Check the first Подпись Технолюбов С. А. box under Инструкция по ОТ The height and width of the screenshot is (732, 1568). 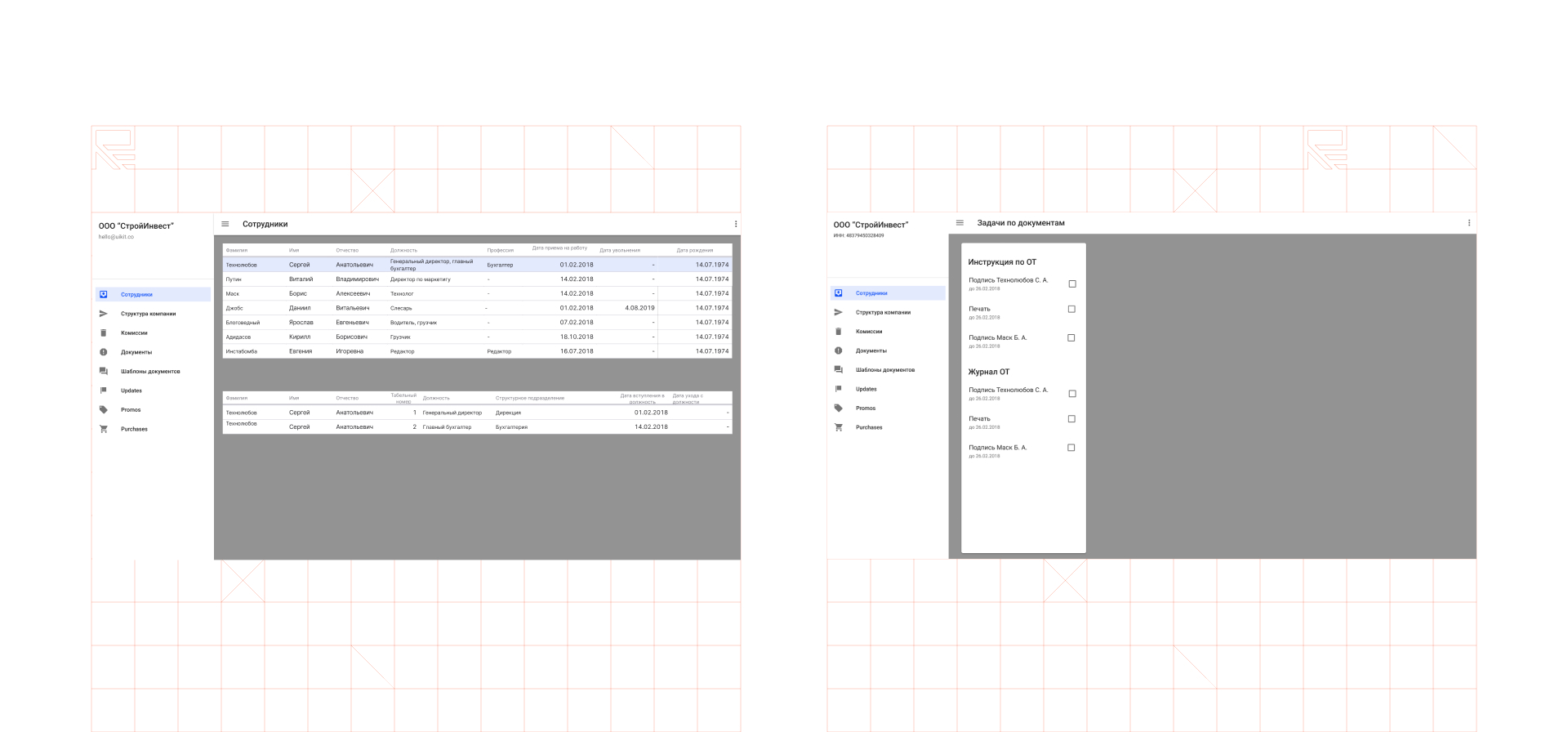coord(1072,284)
